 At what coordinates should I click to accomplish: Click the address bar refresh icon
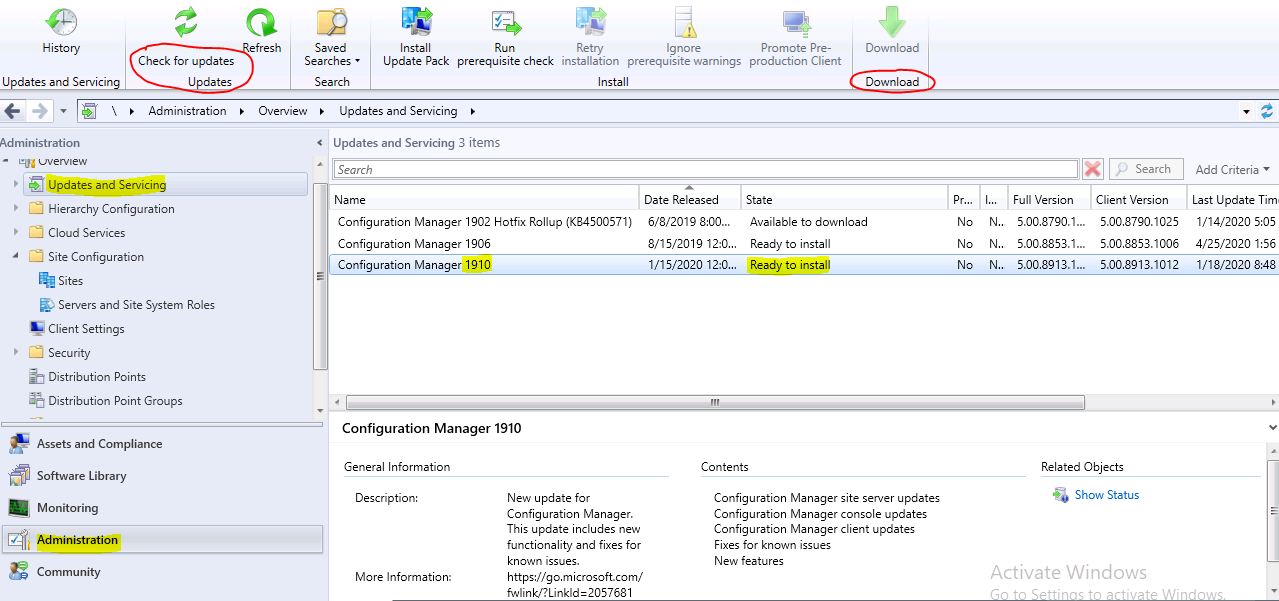point(1268,111)
